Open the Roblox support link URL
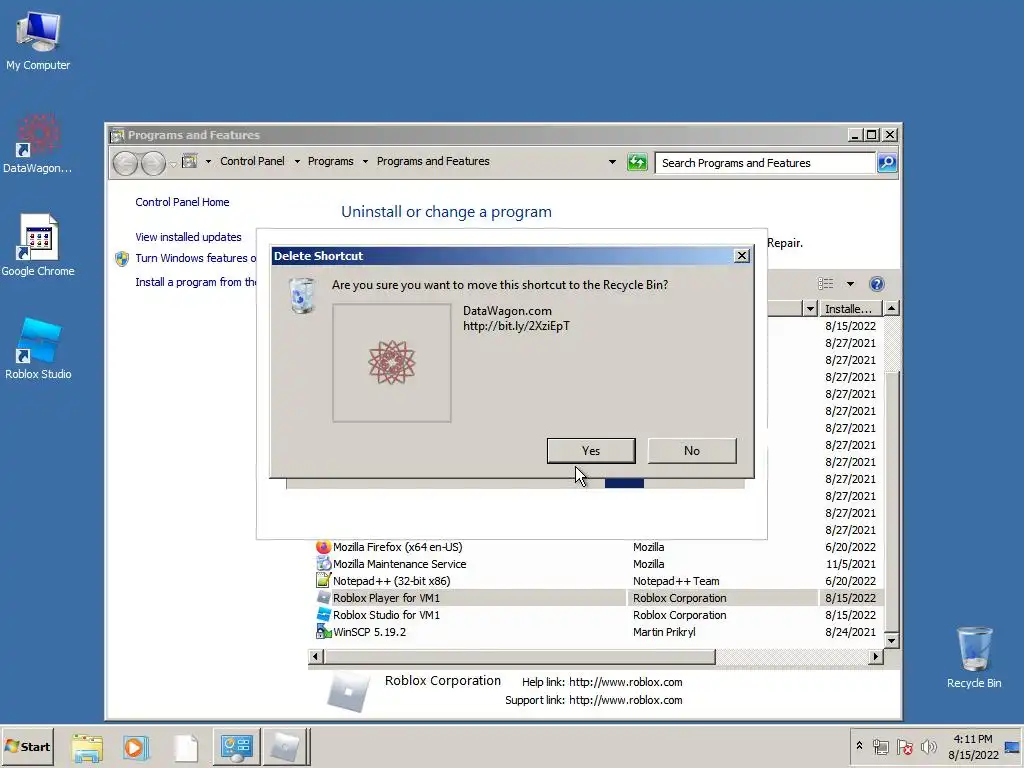 [626, 701]
